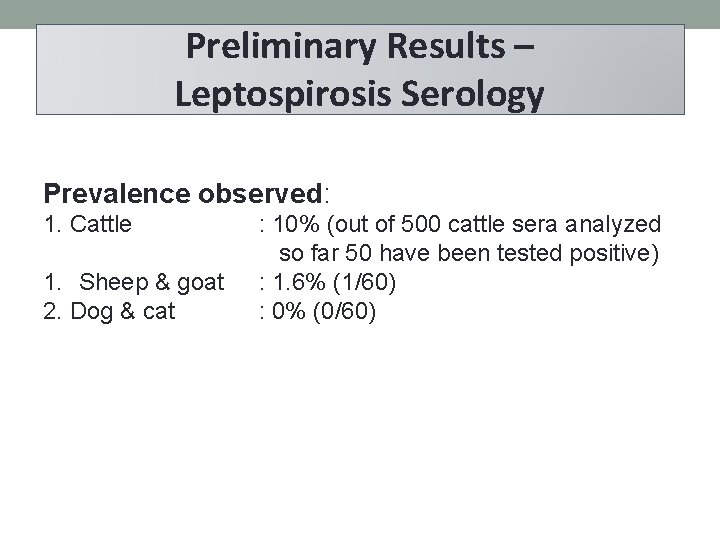
Task: Click the phrase "so far 50"
Action: [325, 254]
